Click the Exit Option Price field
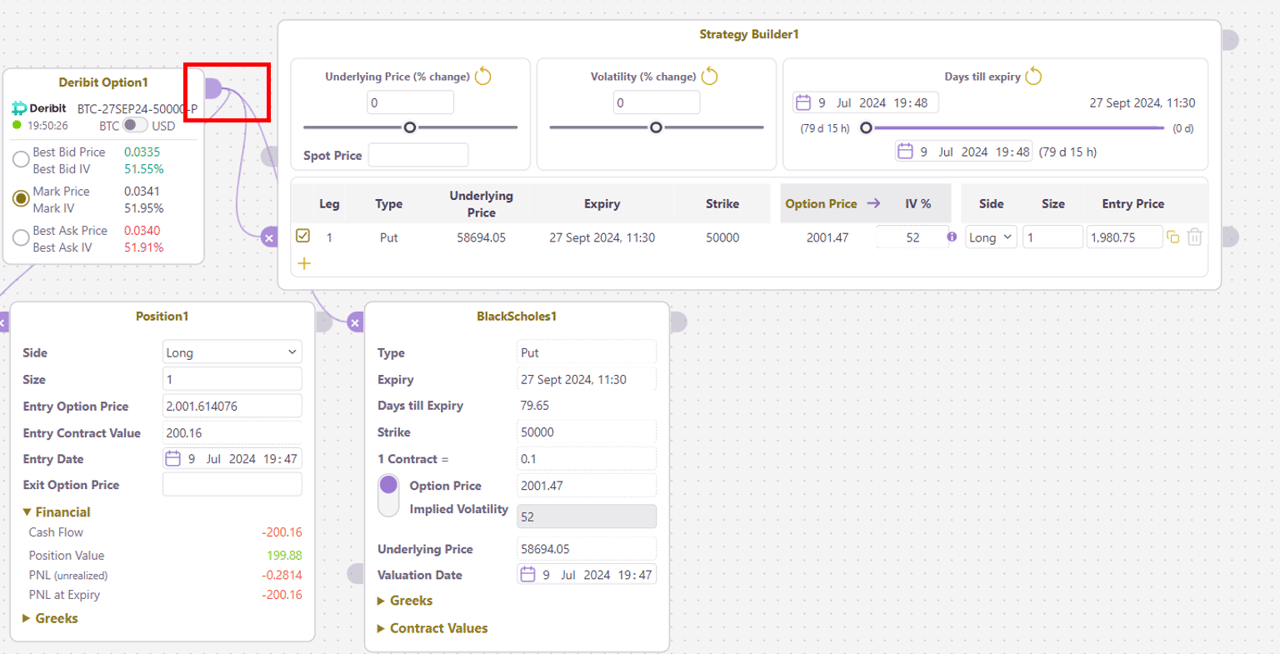The height and width of the screenshot is (654, 1280). click(x=232, y=484)
